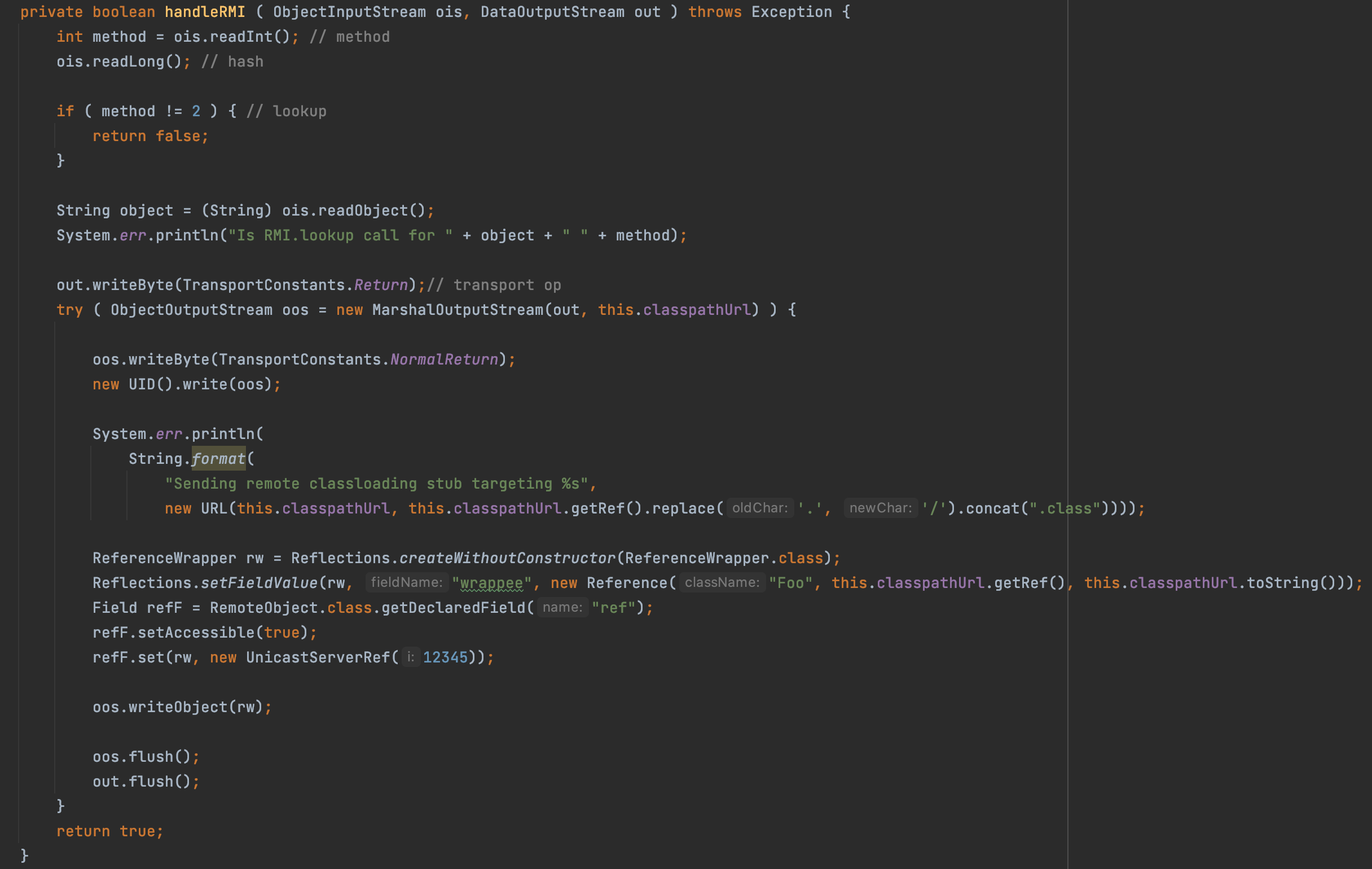Image resolution: width=1372 pixels, height=869 pixels.
Task: Click the TransportConstants.Return constant
Action: pos(381,285)
